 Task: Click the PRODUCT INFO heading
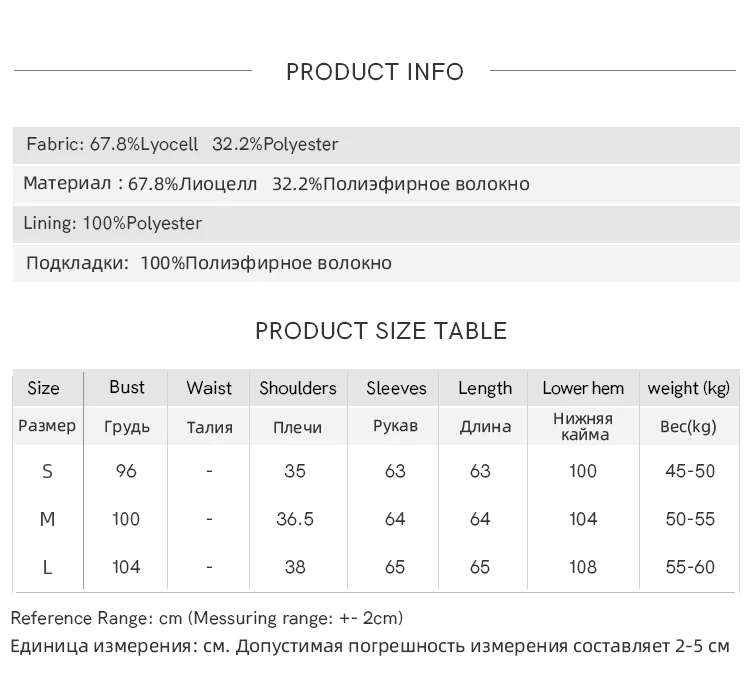click(375, 72)
